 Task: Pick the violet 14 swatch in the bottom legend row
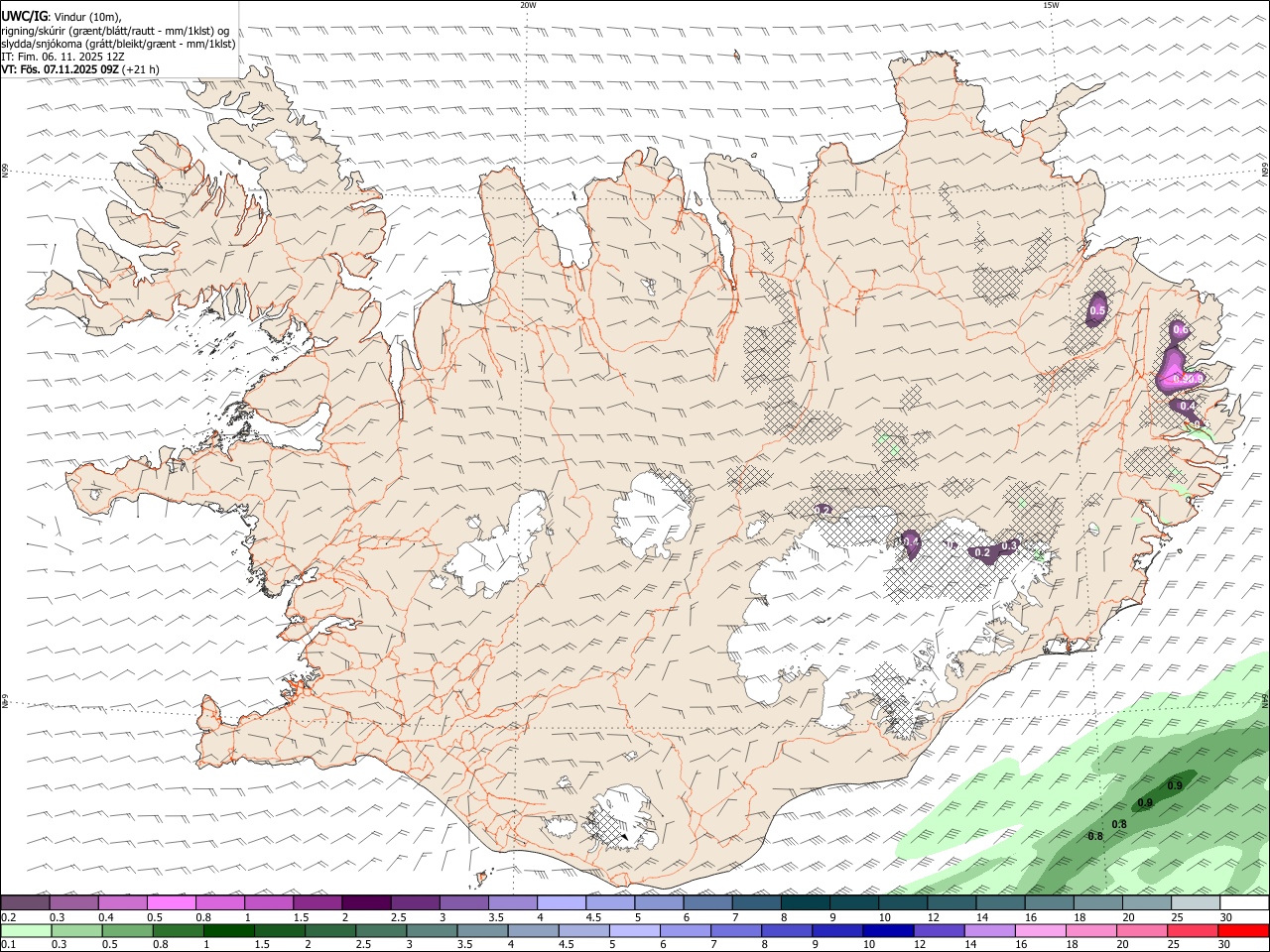pos(989,931)
